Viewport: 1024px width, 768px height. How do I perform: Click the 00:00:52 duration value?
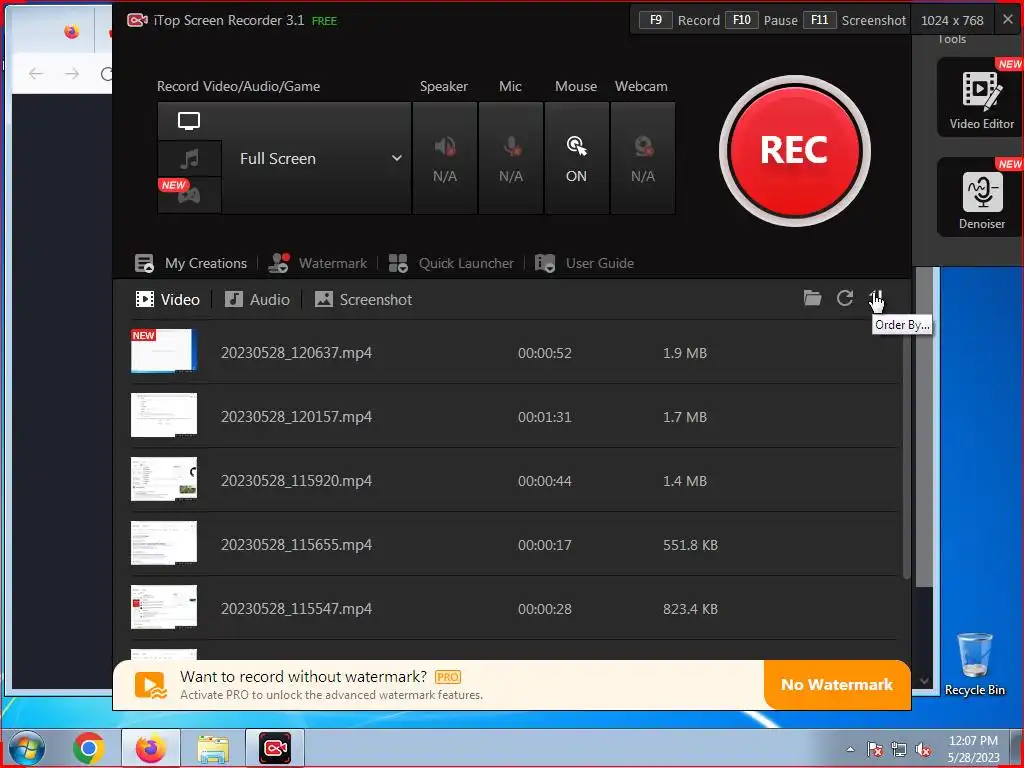(x=545, y=353)
